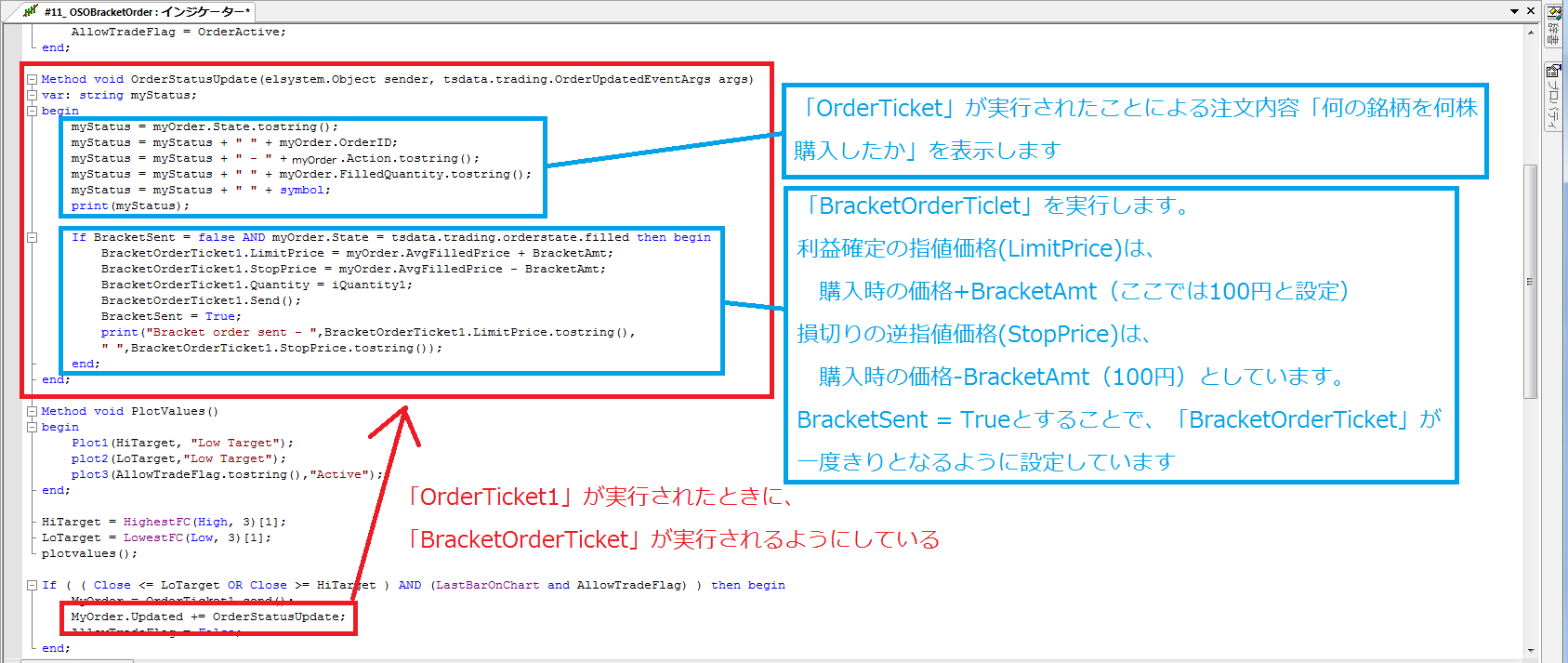
Task: Click the 'MyOrder.Updated += OrderStatusUpdate;' line
Action: tap(208, 617)
